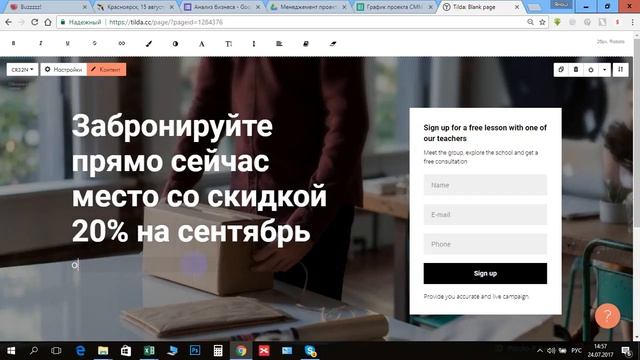Insert a link with the chain icon
640x360 pixels.
(x=122, y=43)
